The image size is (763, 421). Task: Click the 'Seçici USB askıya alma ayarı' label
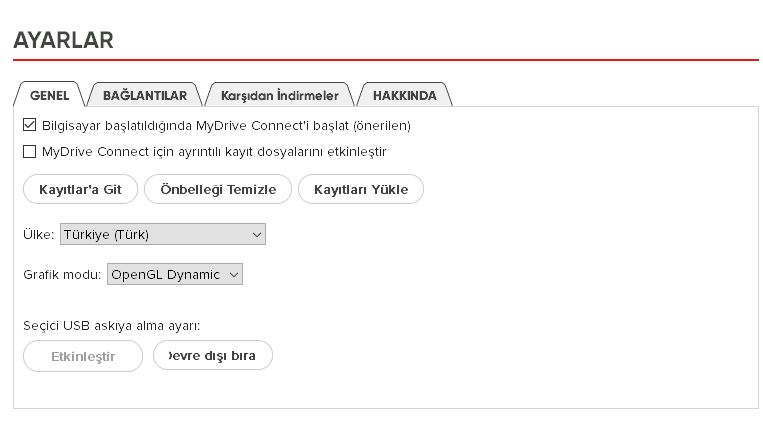pos(111,326)
